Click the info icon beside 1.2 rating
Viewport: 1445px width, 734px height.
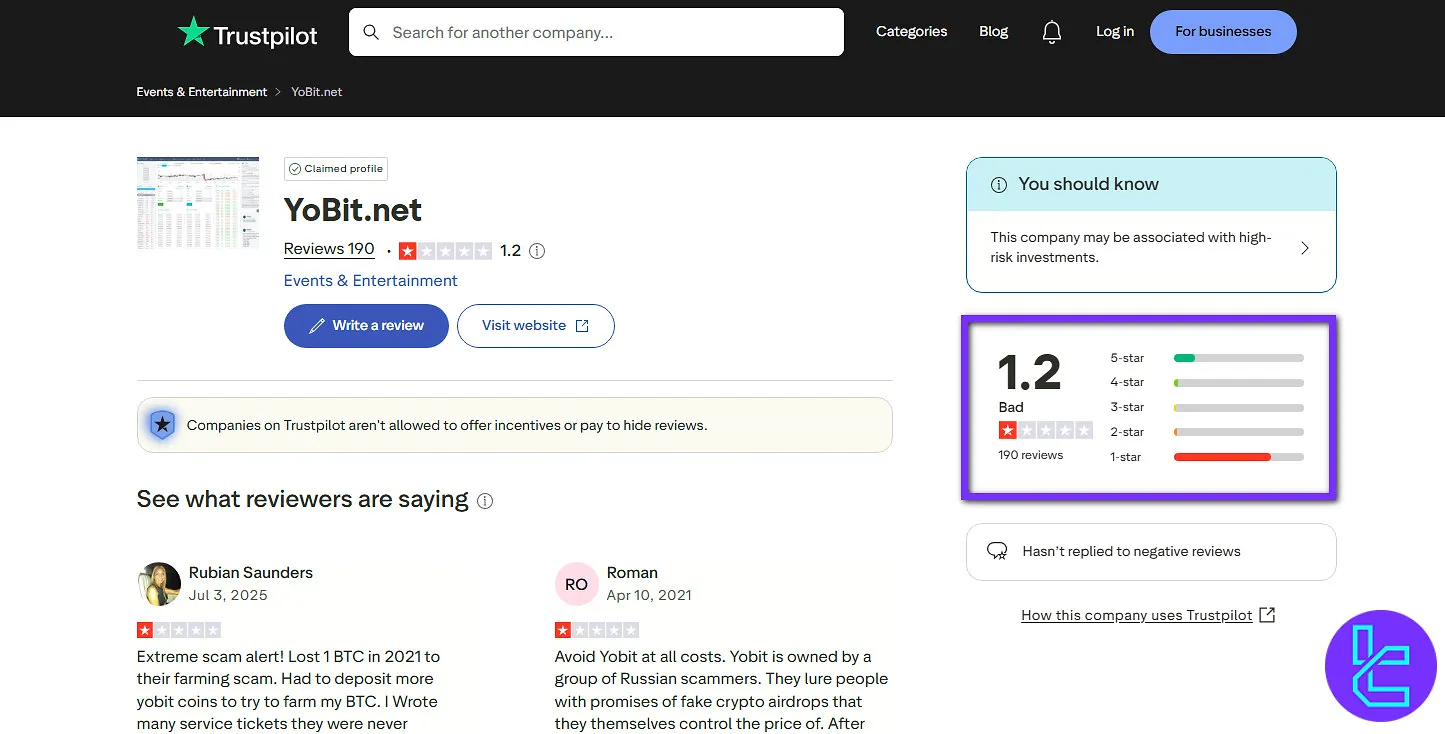coord(537,251)
